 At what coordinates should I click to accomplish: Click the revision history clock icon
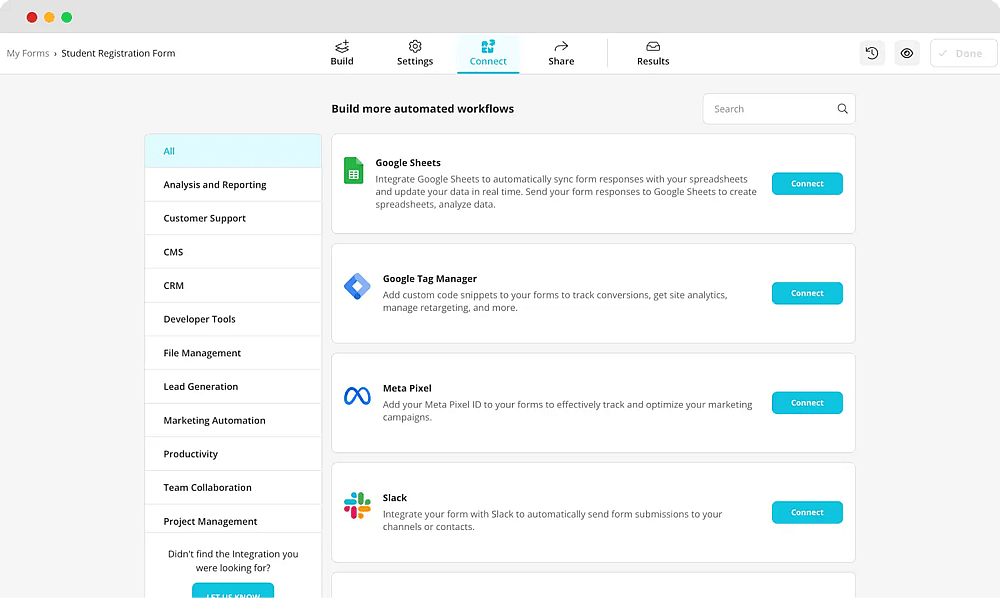coord(872,54)
